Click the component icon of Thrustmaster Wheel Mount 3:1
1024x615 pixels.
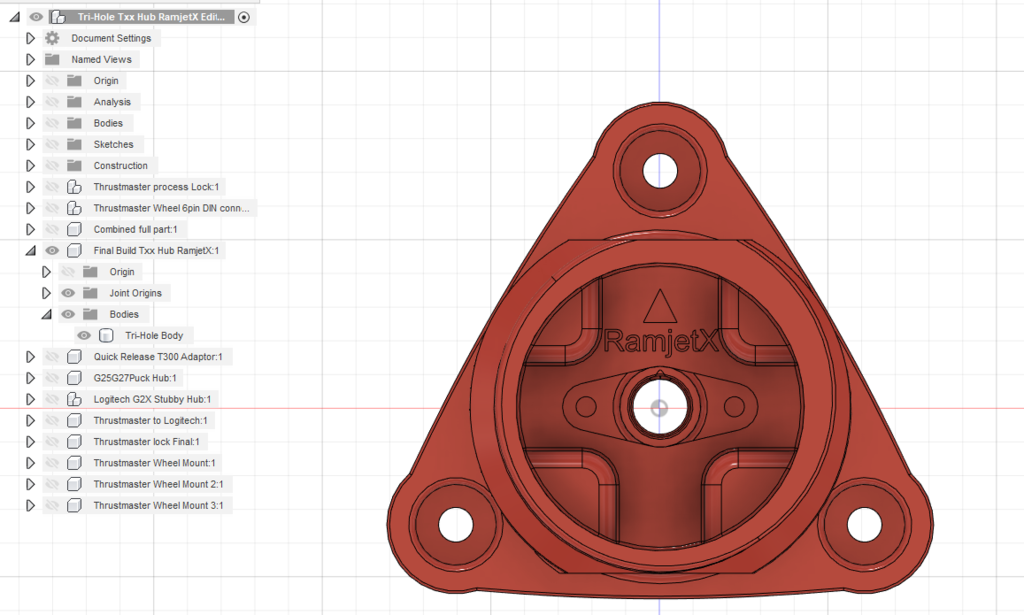[x=74, y=505]
